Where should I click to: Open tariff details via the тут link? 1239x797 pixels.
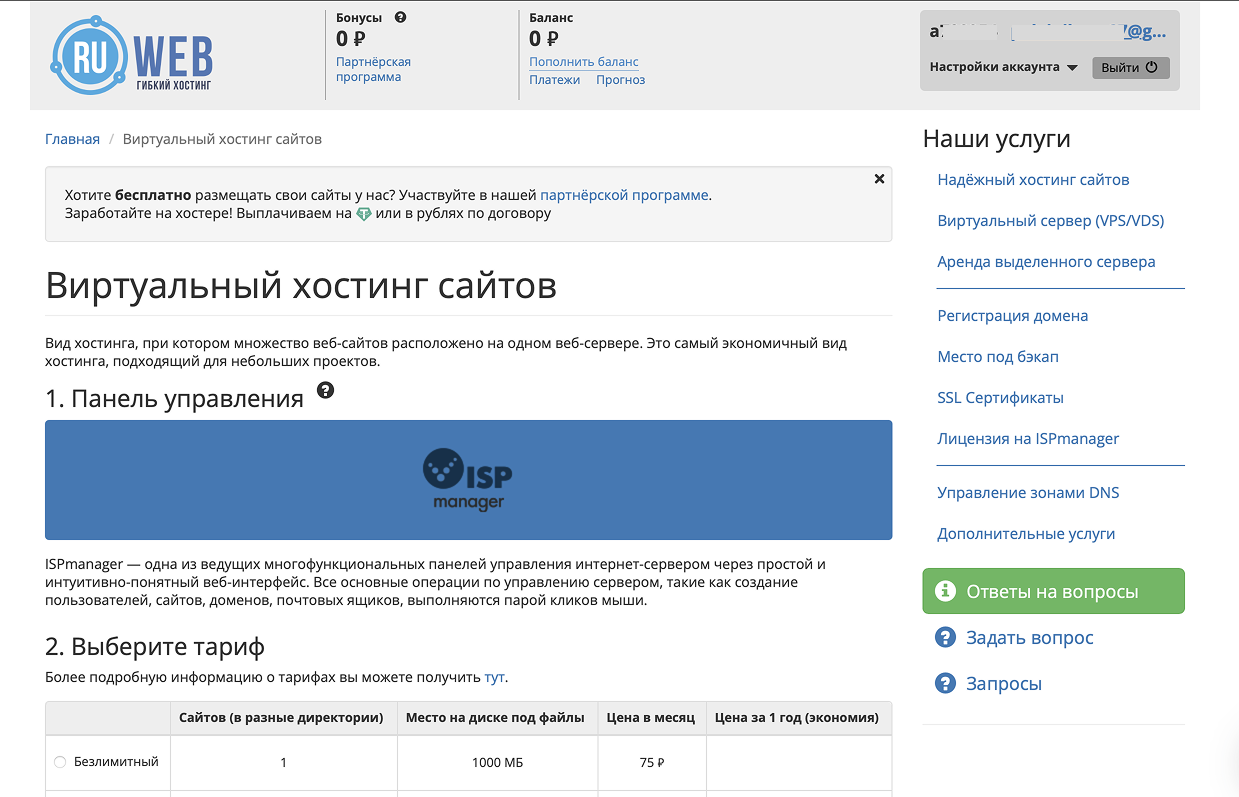494,677
